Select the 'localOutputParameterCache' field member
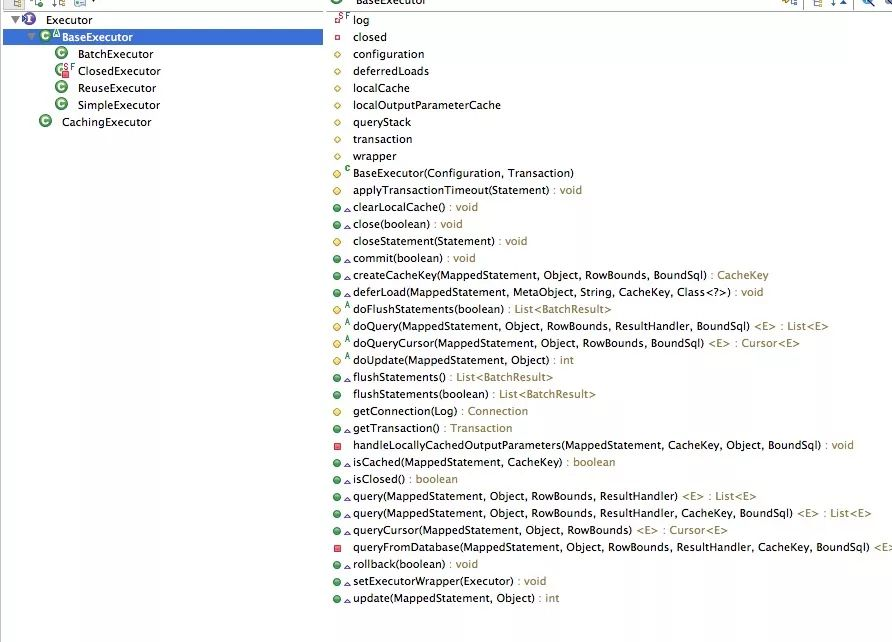This screenshot has width=892, height=642. pos(427,105)
